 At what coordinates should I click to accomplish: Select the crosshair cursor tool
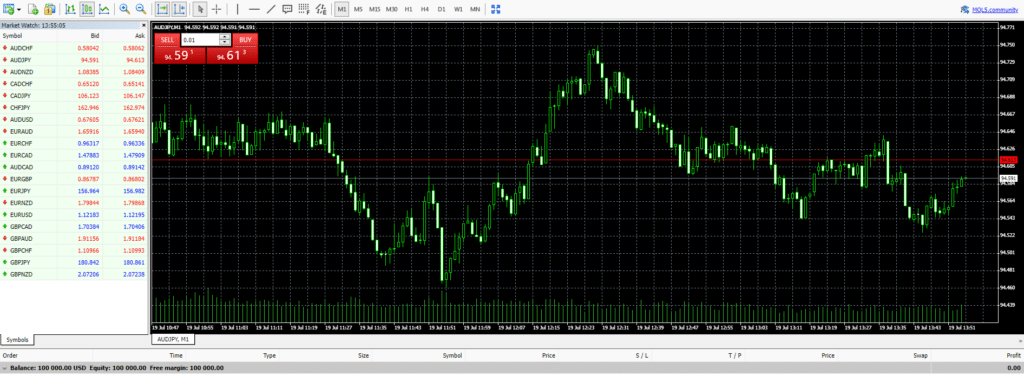click(217, 9)
